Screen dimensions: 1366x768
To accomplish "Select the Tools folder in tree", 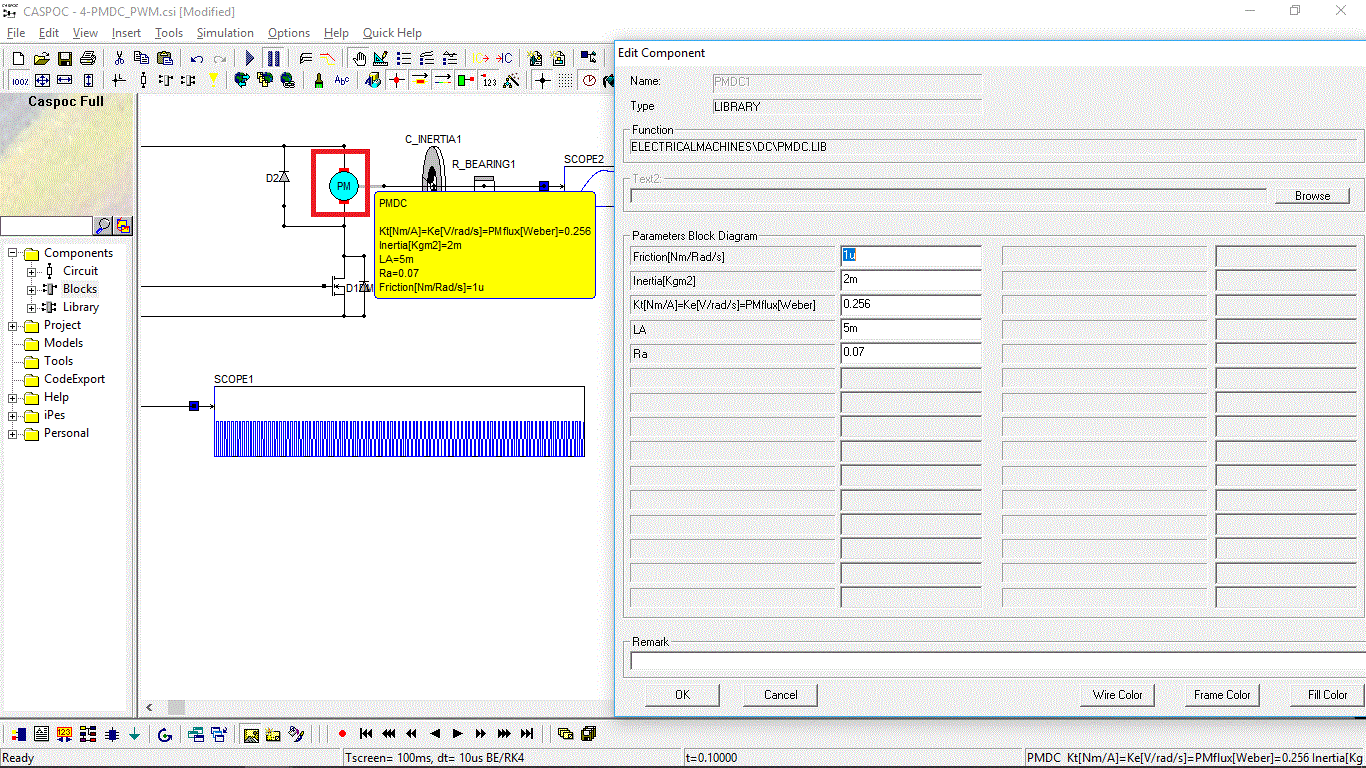I will pos(58,361).
